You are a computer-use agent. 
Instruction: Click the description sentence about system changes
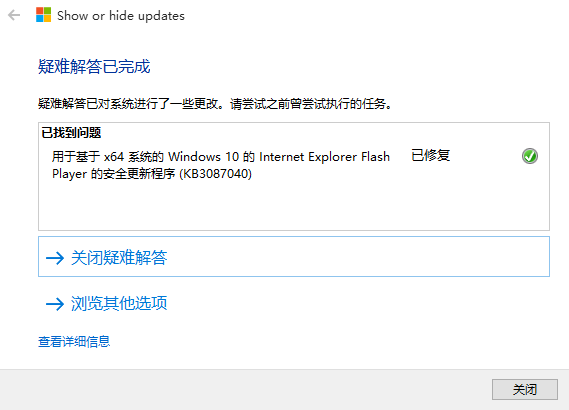[215, 104]
